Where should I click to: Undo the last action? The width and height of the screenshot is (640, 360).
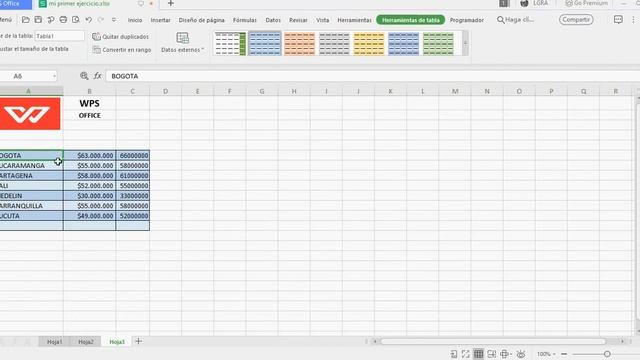tap(89, 20)
